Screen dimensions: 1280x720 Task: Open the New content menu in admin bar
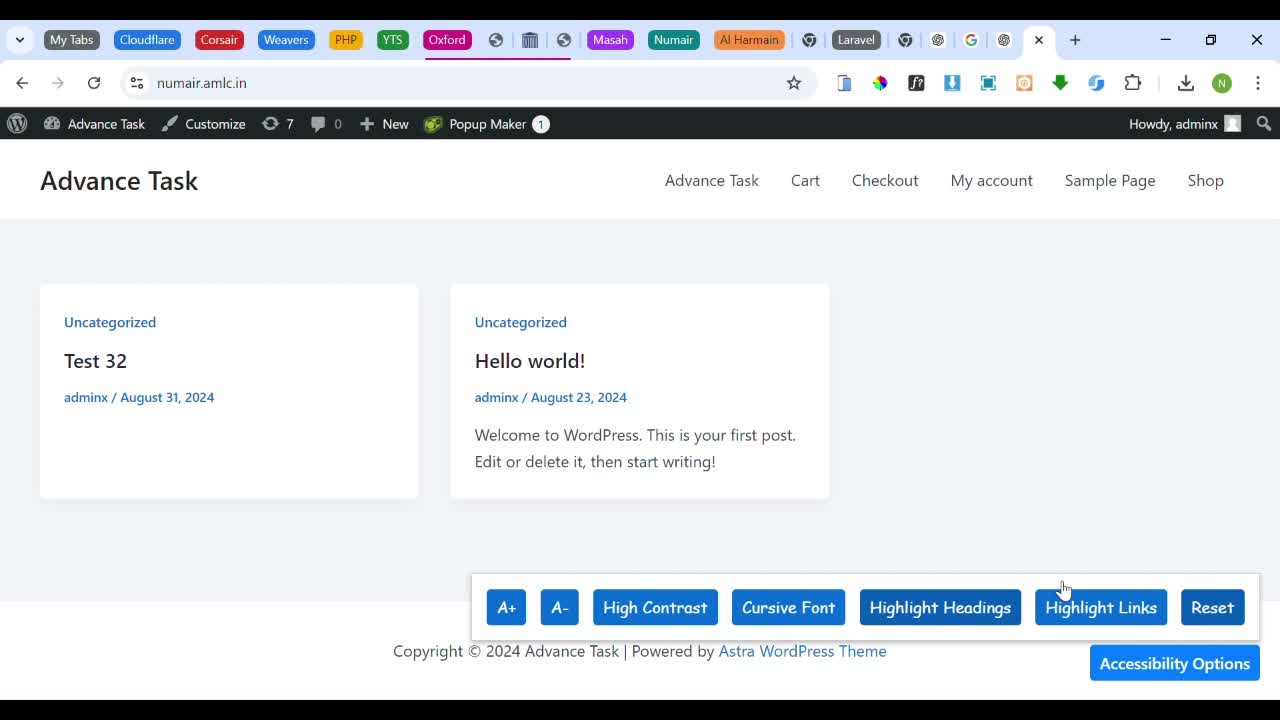tap(384, 124)
